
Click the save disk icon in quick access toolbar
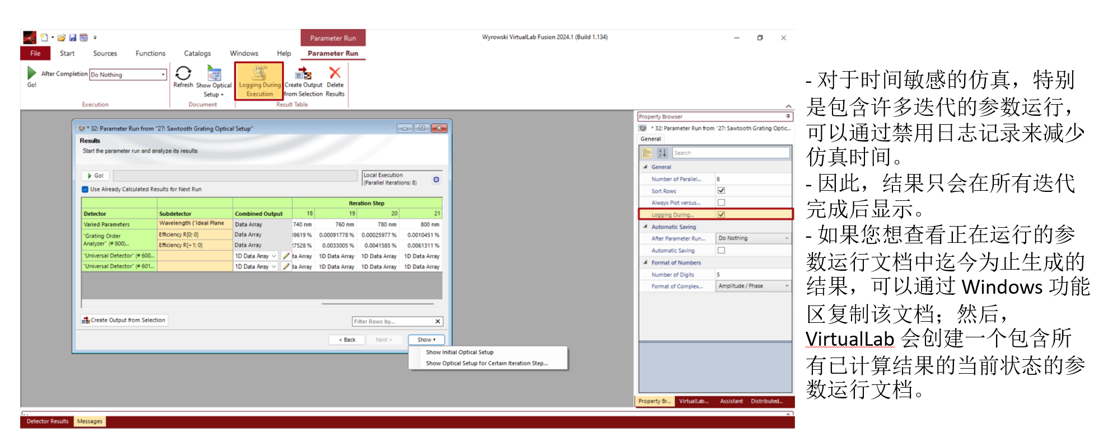coord(72,37)
